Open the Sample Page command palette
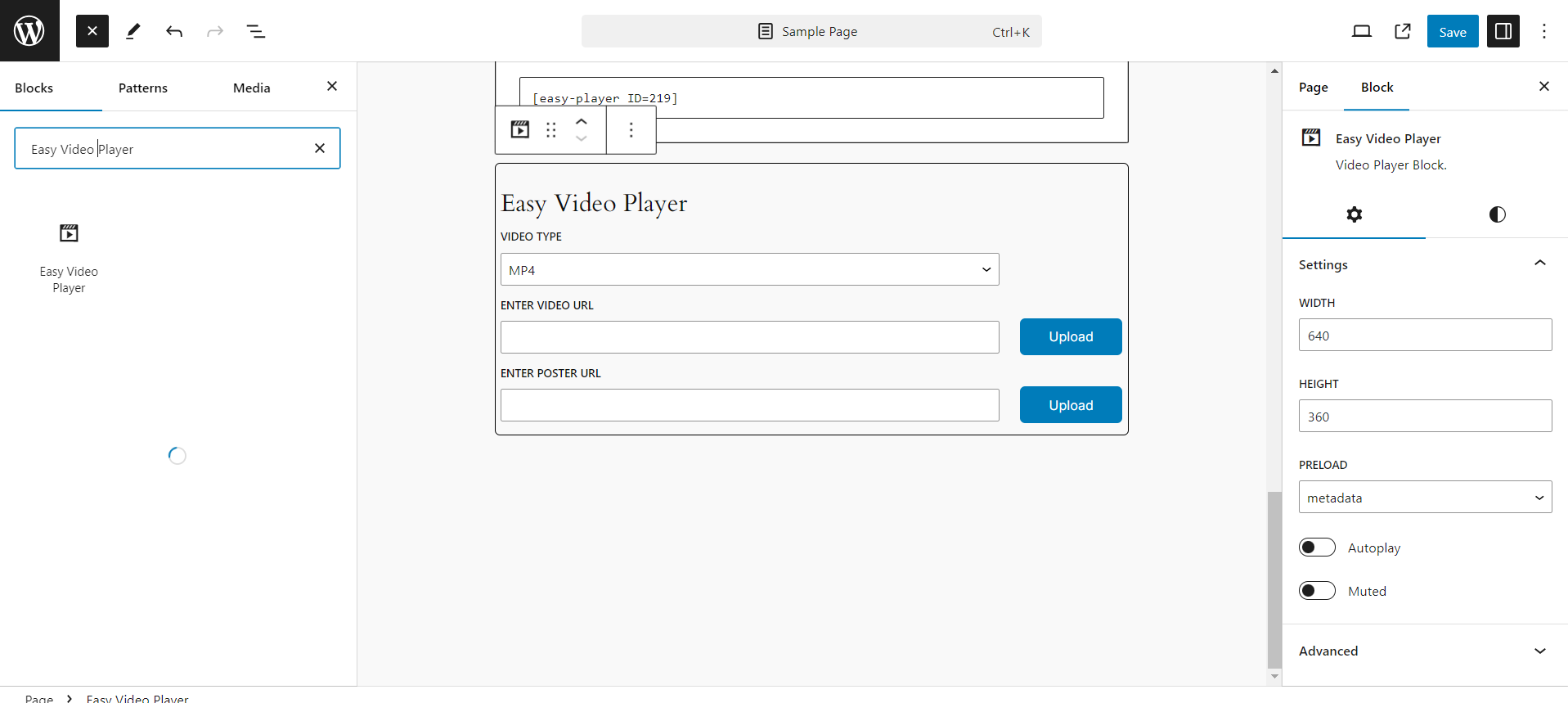Screen dimensions: 1568x703 811,31
